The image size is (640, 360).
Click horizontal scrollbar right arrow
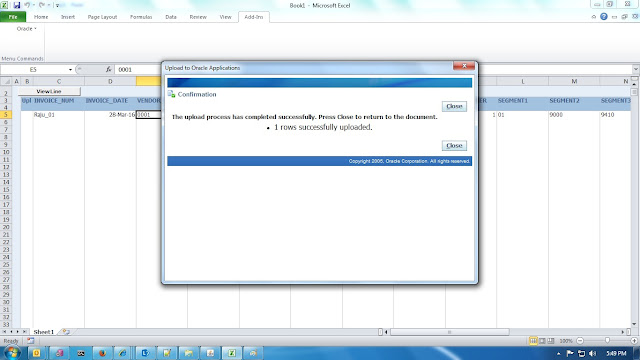point(623,332)
